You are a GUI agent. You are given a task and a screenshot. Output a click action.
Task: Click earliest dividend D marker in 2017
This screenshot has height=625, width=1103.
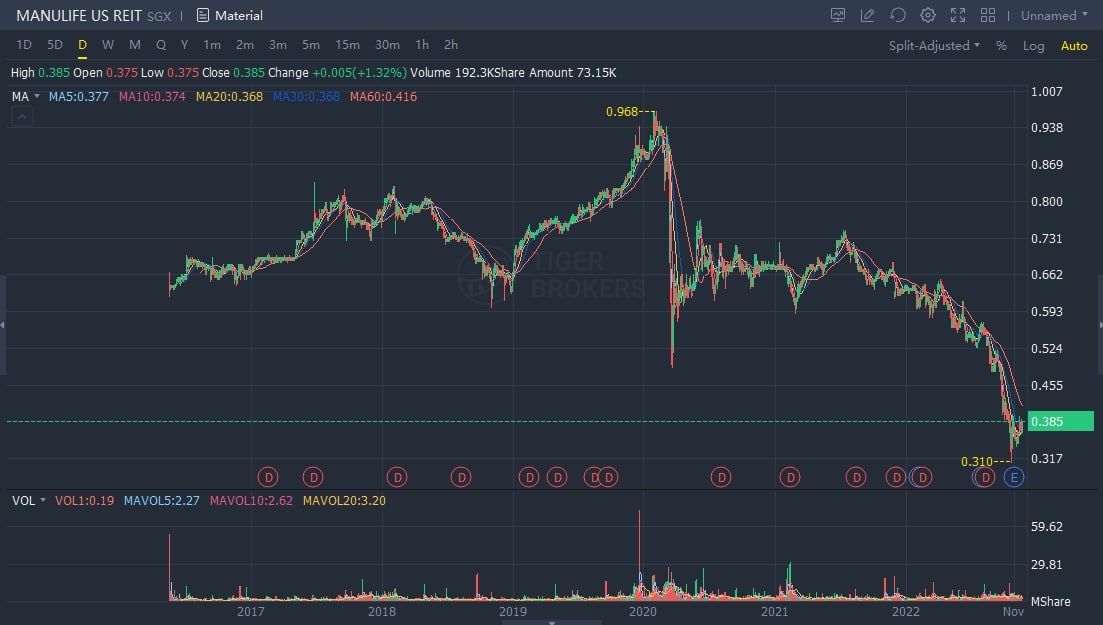pos(268,477)
